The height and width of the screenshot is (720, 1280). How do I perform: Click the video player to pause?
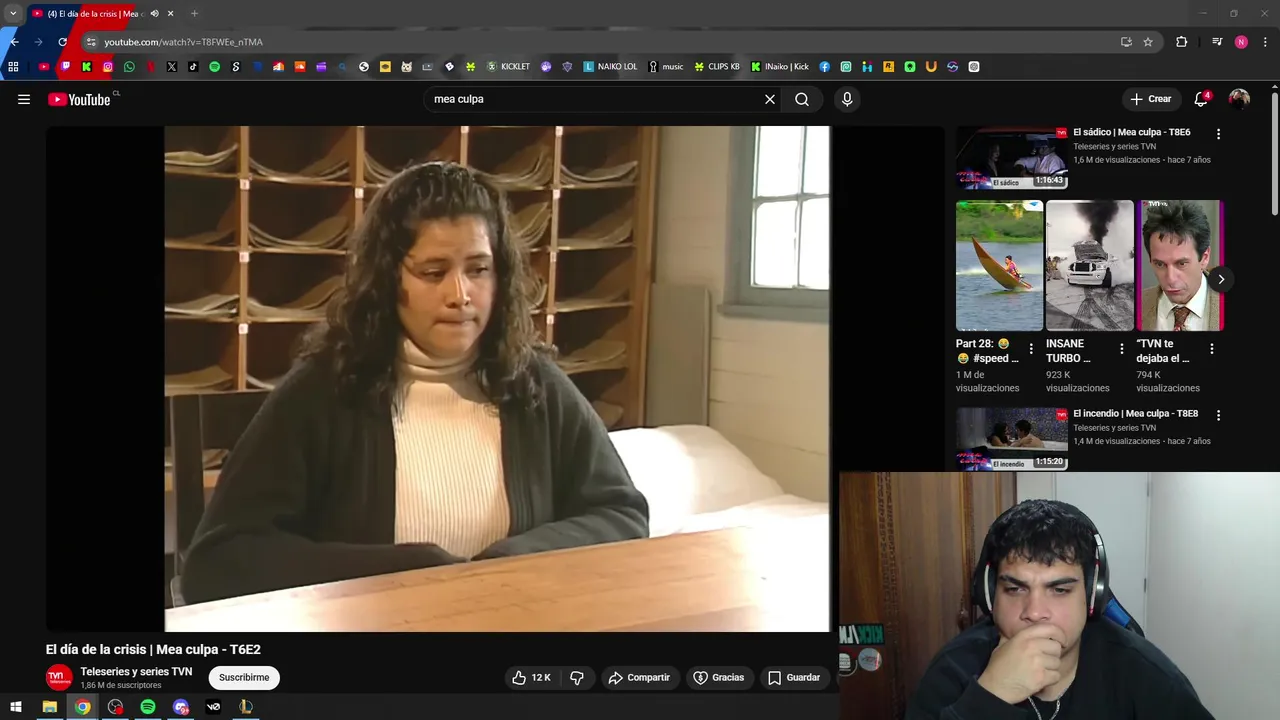[x=497, y=378]
